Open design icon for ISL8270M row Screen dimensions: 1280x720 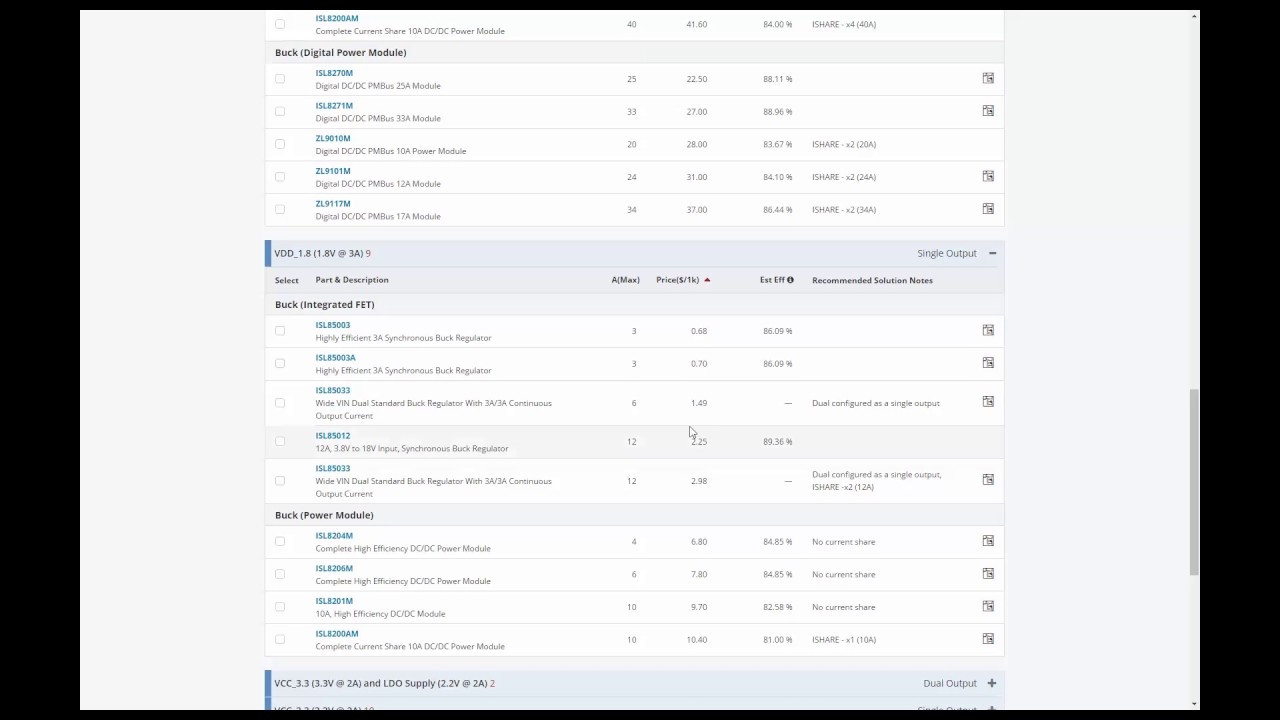click(x=988, y=78)
